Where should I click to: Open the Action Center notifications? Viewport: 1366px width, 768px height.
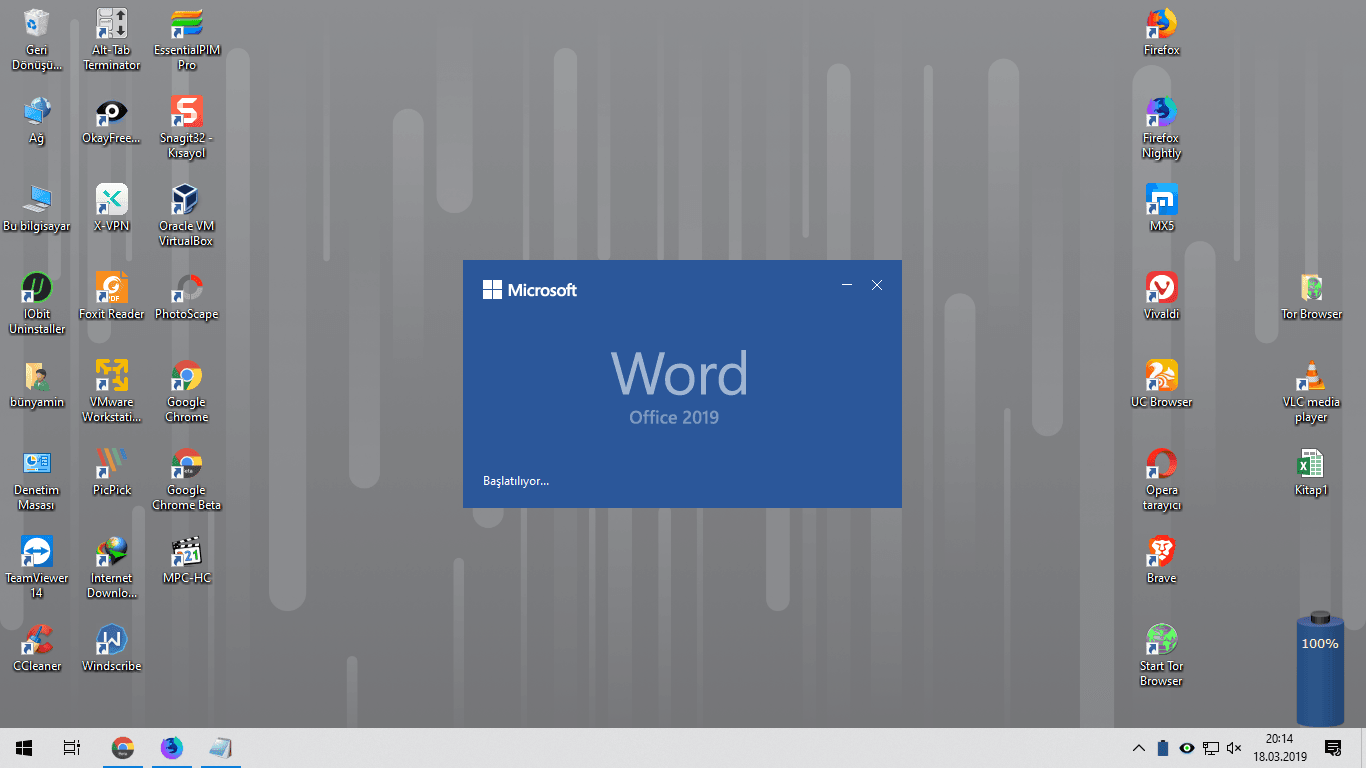coord(1332,748)
